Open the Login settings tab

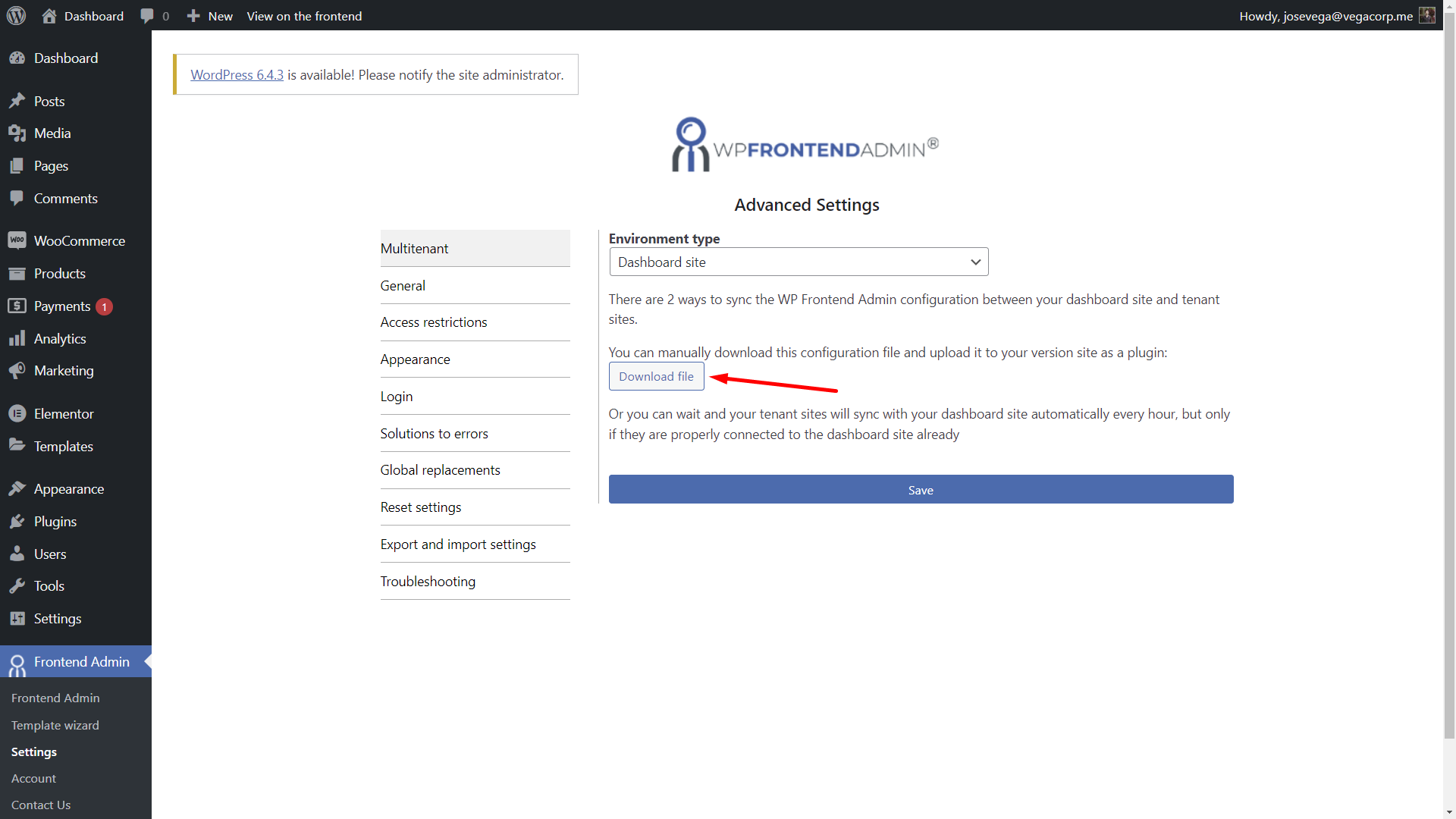tap(475, 397)
